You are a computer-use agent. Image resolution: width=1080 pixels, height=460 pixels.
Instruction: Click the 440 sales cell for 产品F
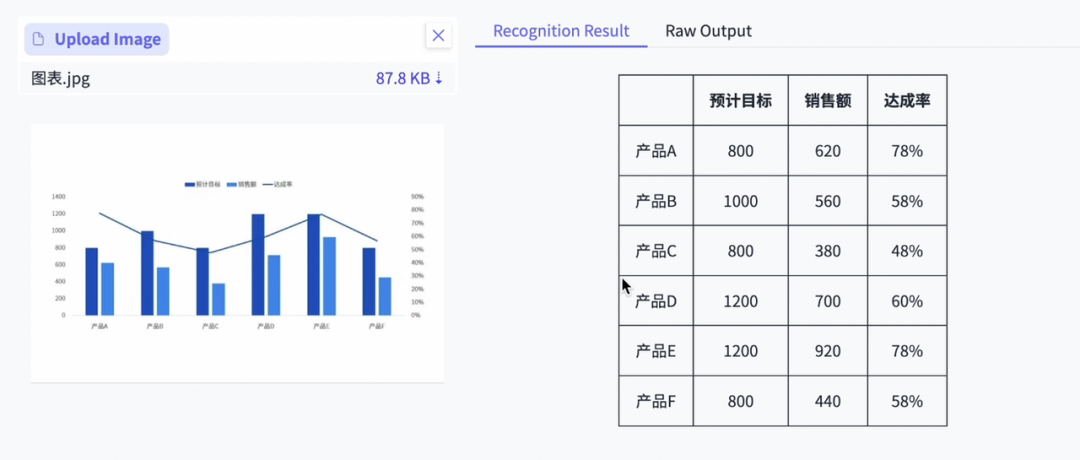[828, 401]
